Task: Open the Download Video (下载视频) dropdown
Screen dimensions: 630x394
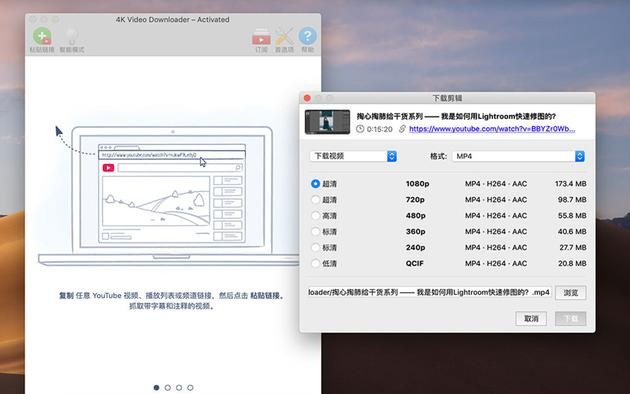Action: coord(353,156)
